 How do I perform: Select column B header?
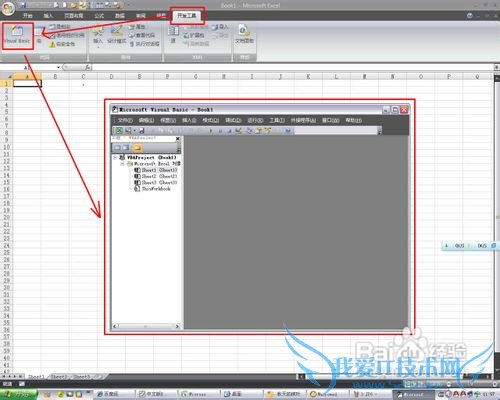click(55, 77)
